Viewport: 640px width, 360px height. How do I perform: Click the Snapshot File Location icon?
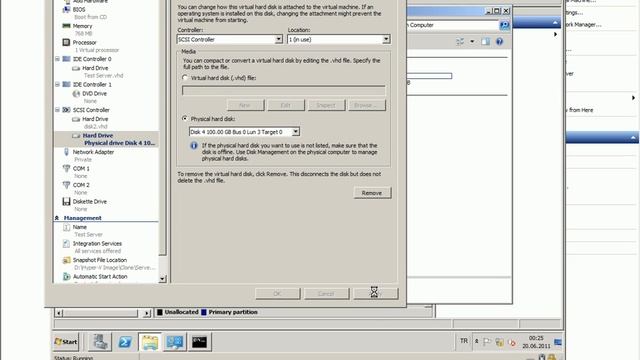66,260
